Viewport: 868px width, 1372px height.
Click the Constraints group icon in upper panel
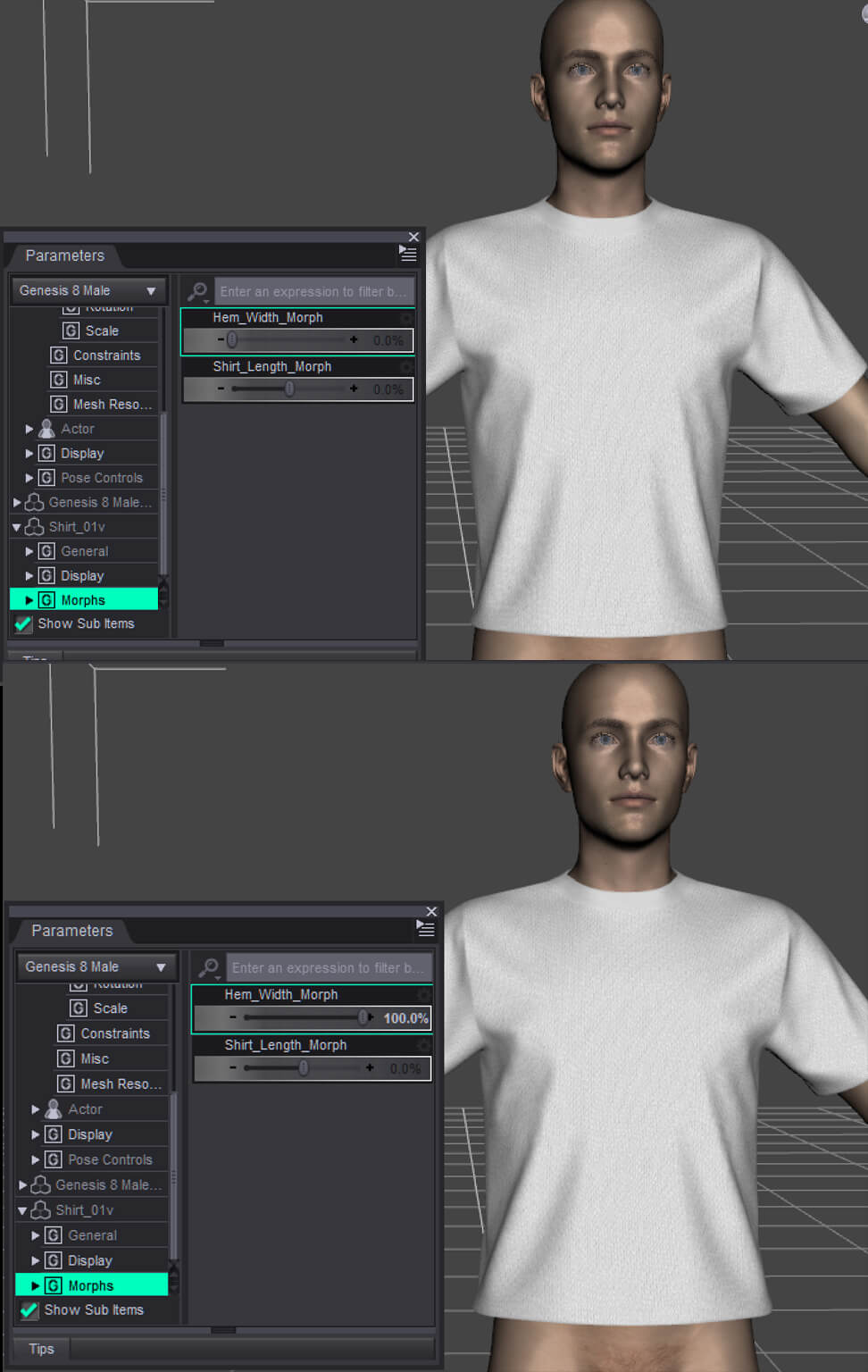(x=58, y=356)
